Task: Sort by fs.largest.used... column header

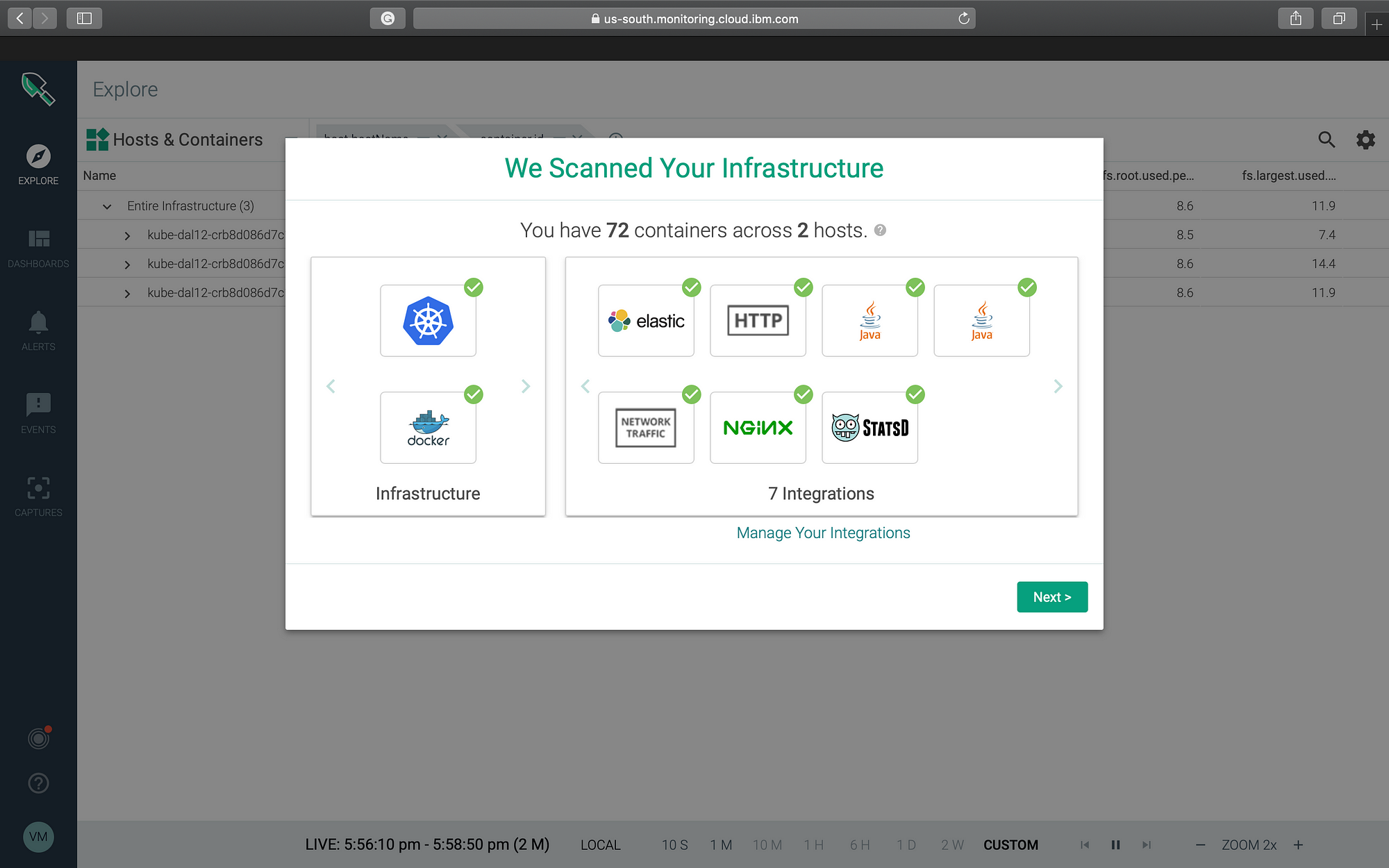Action: (1289, 176)
